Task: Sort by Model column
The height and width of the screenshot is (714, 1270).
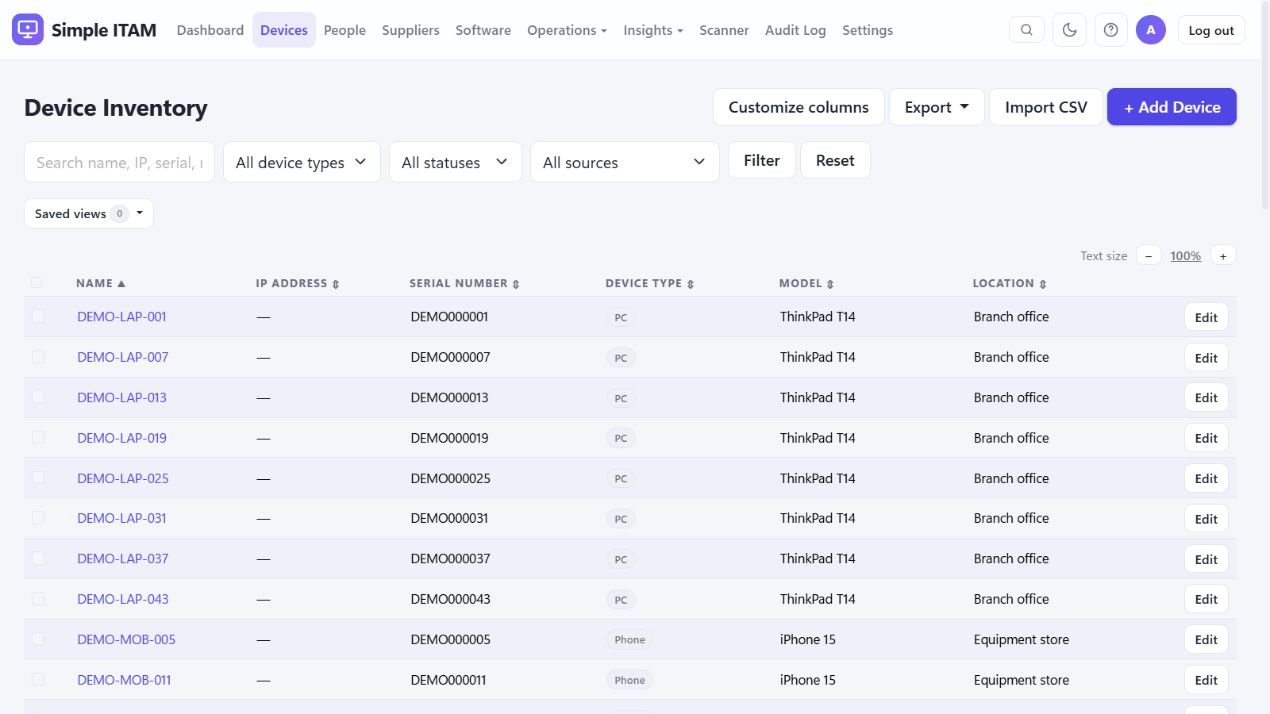Action: (806, 284)
